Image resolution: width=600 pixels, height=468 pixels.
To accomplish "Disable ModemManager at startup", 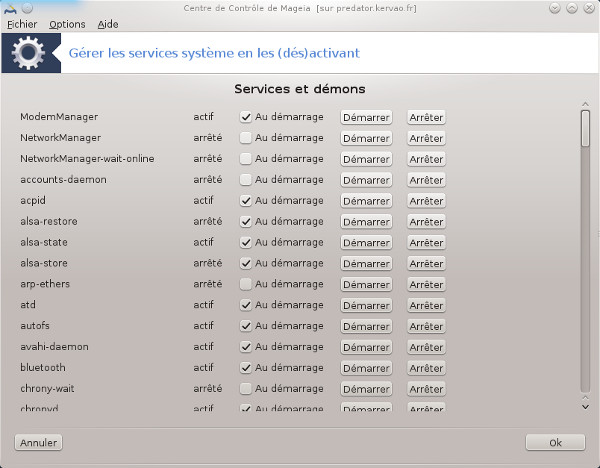I will click(x=246, y=117).
